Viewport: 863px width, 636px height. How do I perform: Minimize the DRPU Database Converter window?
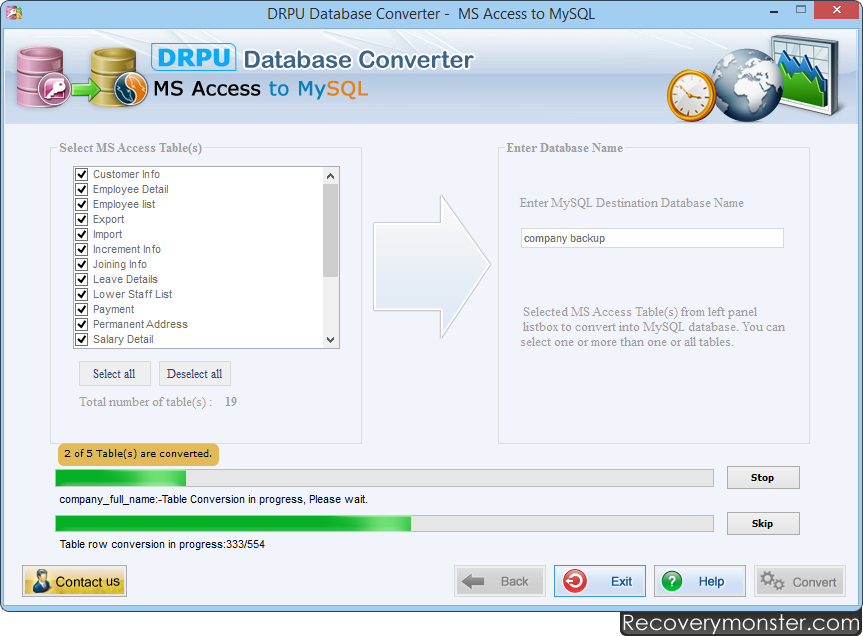(774, 11)
